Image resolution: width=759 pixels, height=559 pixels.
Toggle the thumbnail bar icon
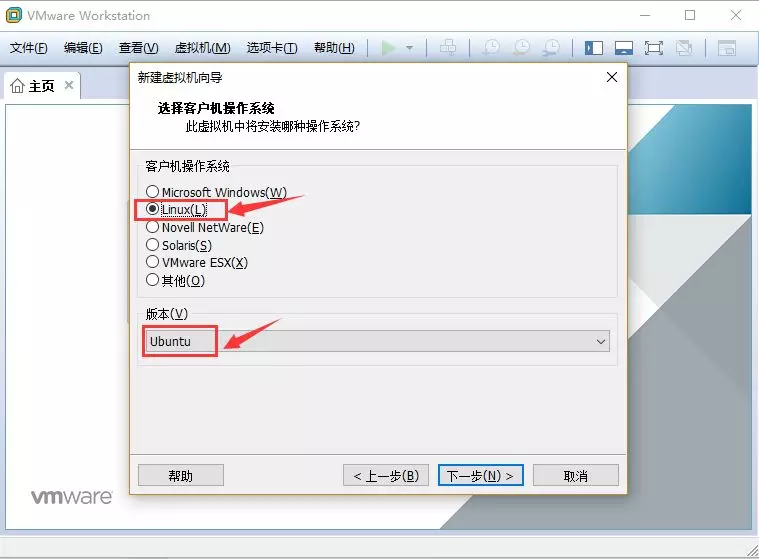(623, 48)
